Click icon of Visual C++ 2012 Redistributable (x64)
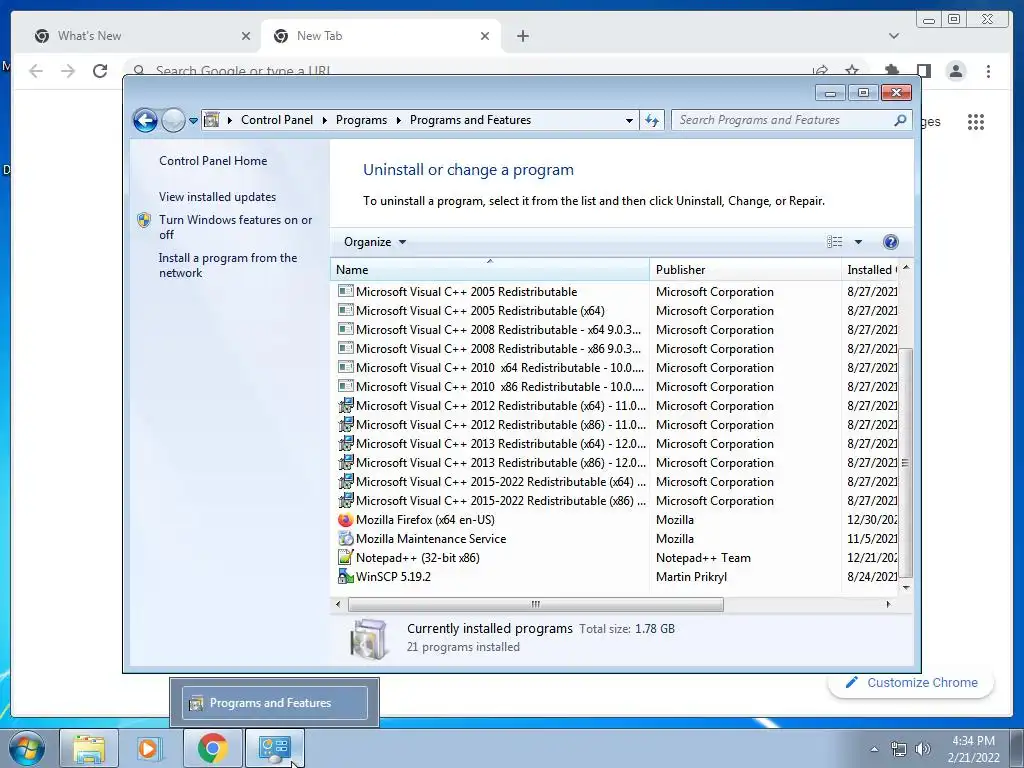1024x768 pixels. coord(345,406)
